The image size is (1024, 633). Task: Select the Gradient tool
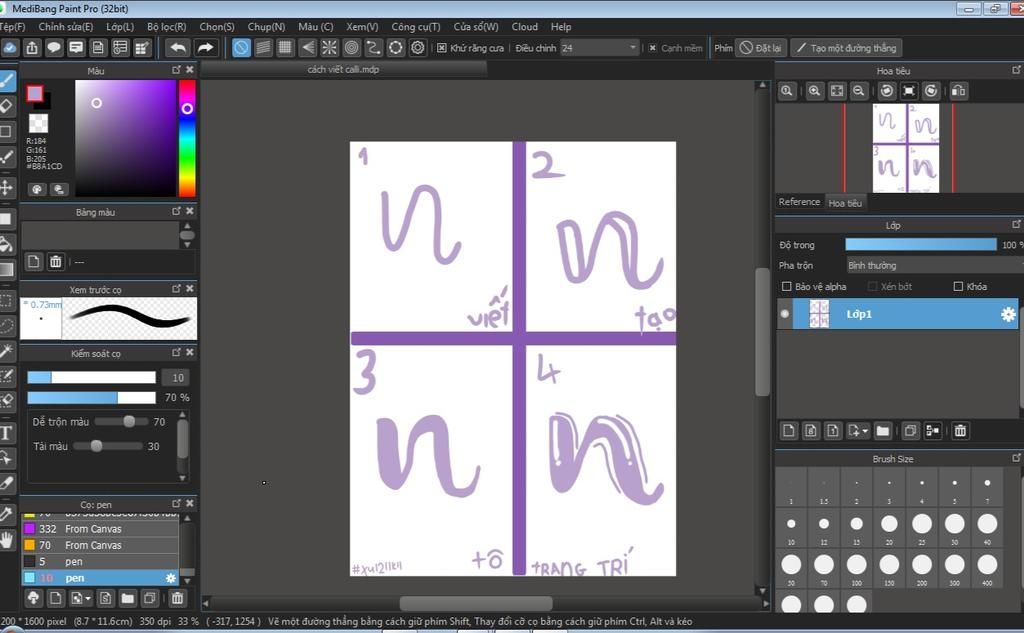pos(7,270)
